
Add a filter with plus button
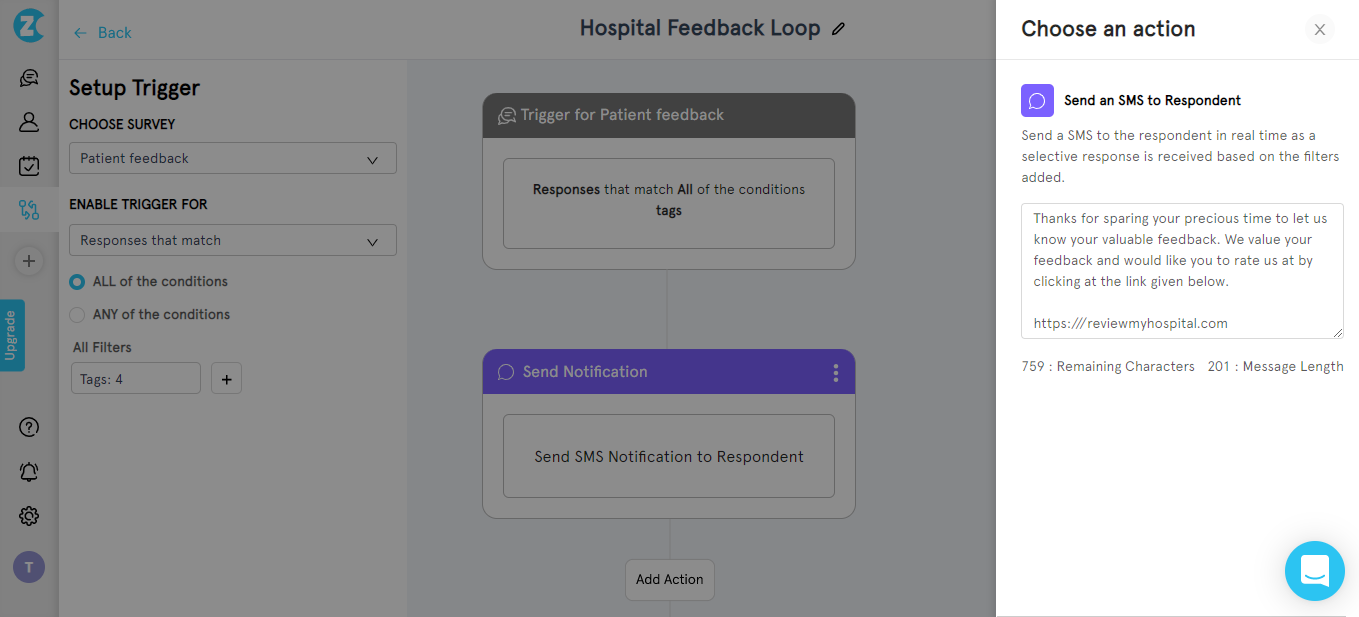tap(227, 379)
